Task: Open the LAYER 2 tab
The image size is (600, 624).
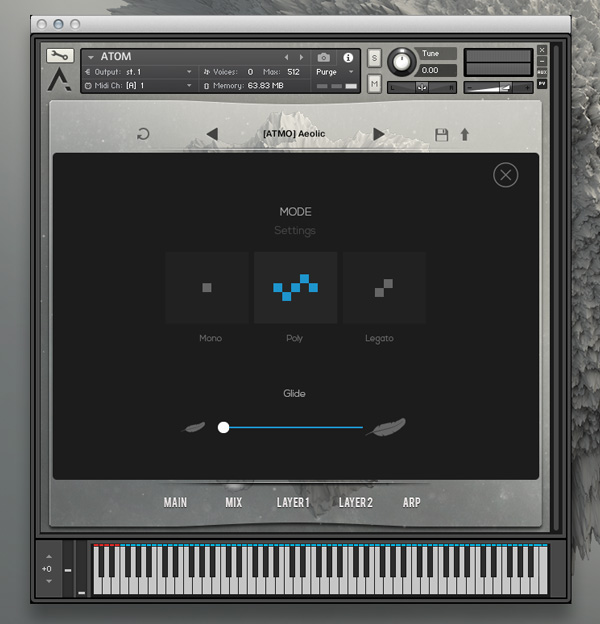Action: [x=356, y=503]
